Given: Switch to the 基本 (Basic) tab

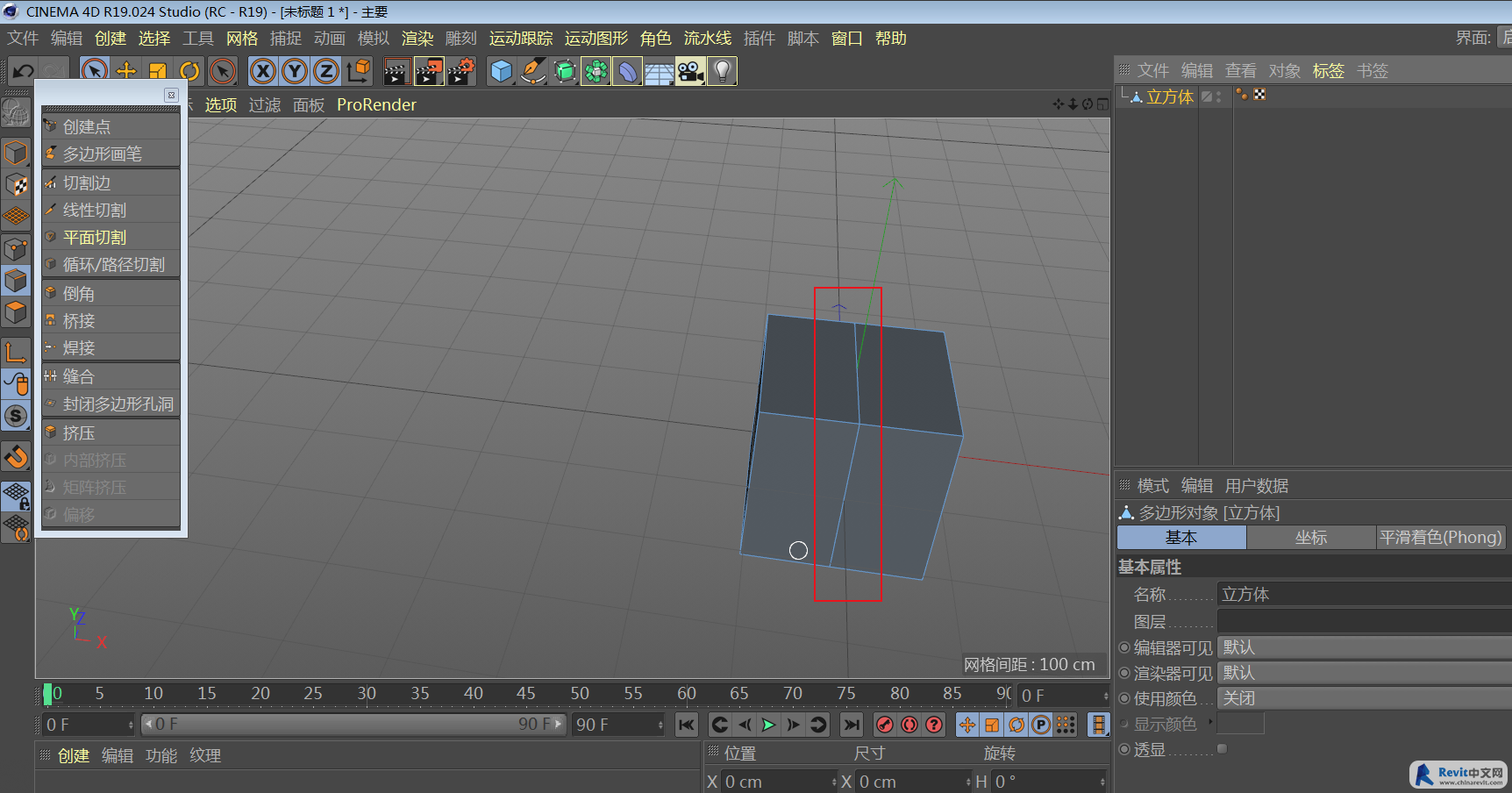Looking at the screenshot, I should [1181, 538].
